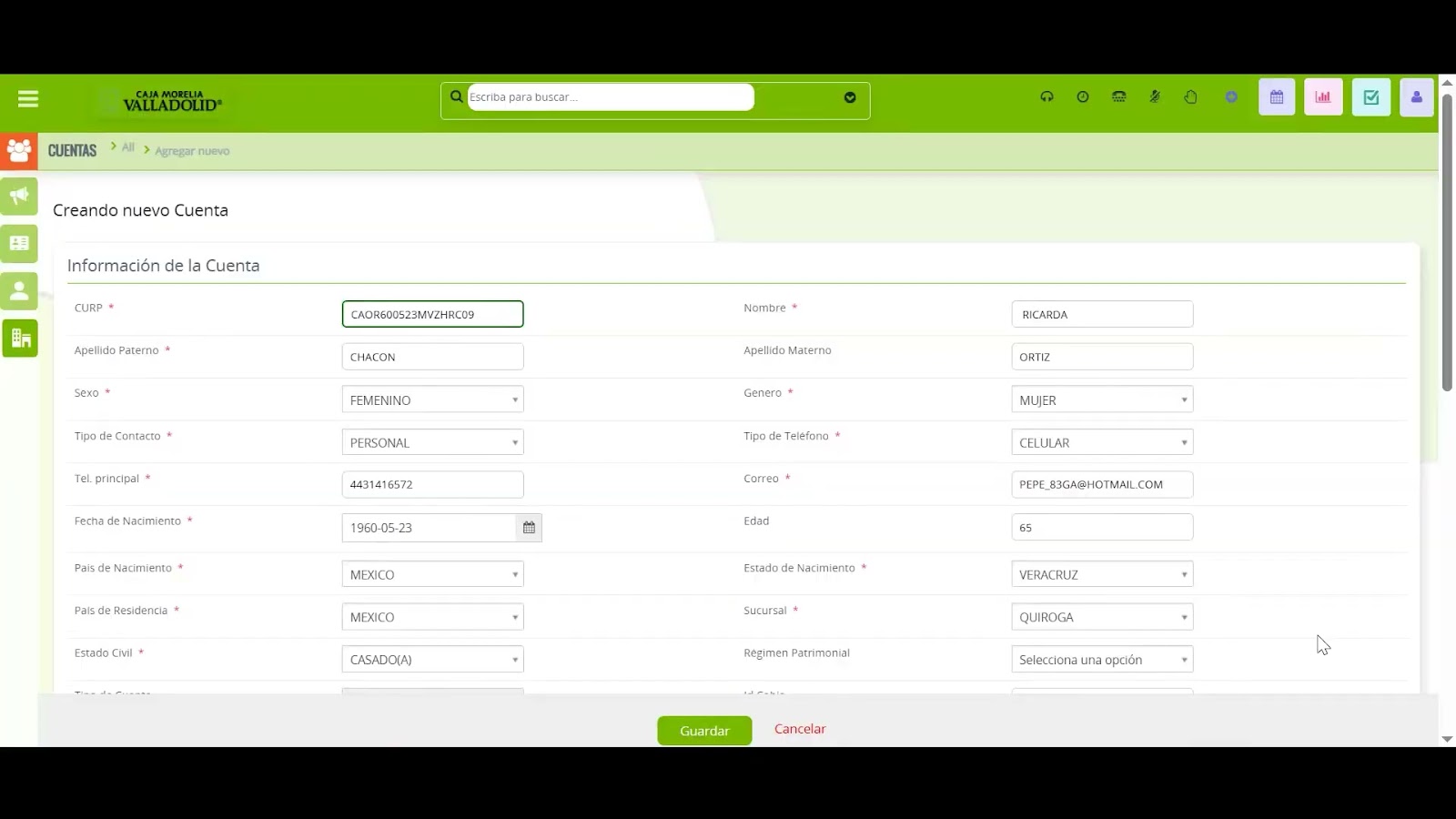Click the "Fecha de Nacimiento" field label
Image resolution: width=1456 pixels, height=819 pixels.
tap(127, 521)
